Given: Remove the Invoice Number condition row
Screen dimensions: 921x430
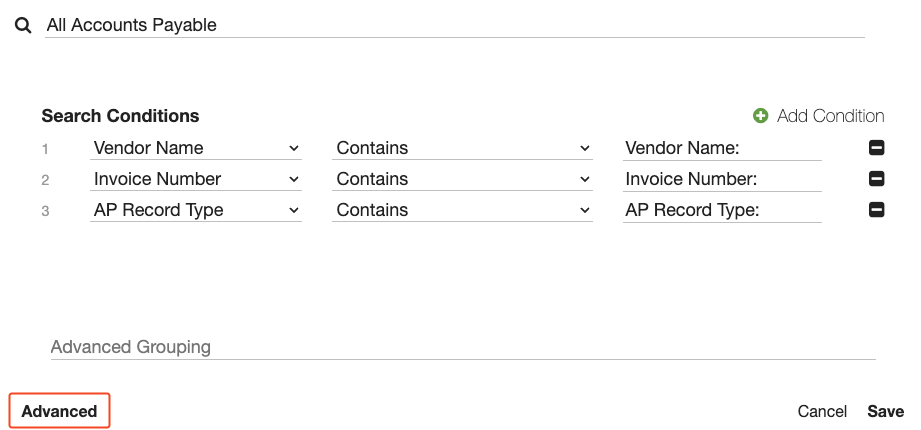Looking at the screenshot, I should click(876, 179).
